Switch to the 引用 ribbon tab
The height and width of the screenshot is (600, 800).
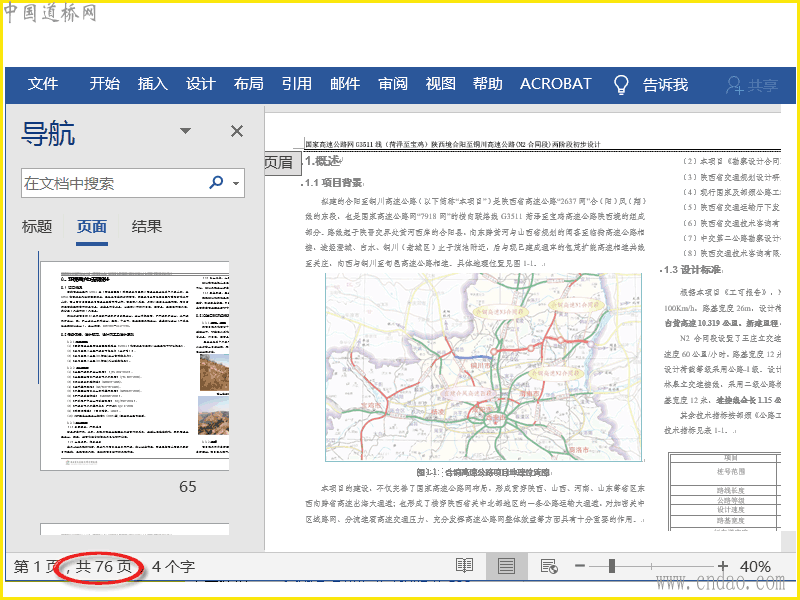coord(296,84)
